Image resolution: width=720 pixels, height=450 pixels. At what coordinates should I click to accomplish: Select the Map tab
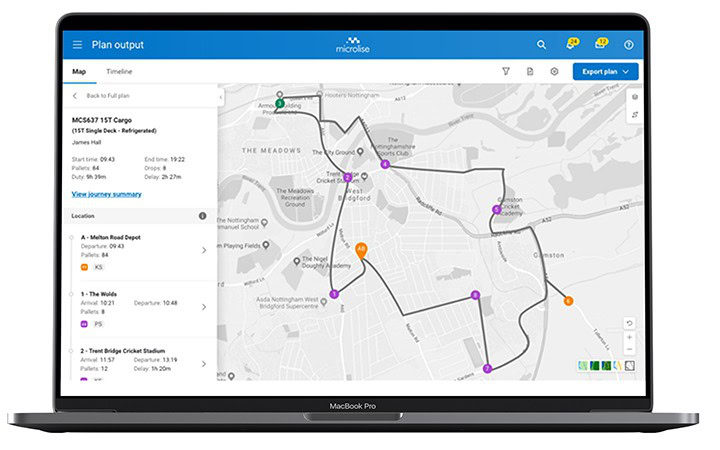tap(79, 72)
